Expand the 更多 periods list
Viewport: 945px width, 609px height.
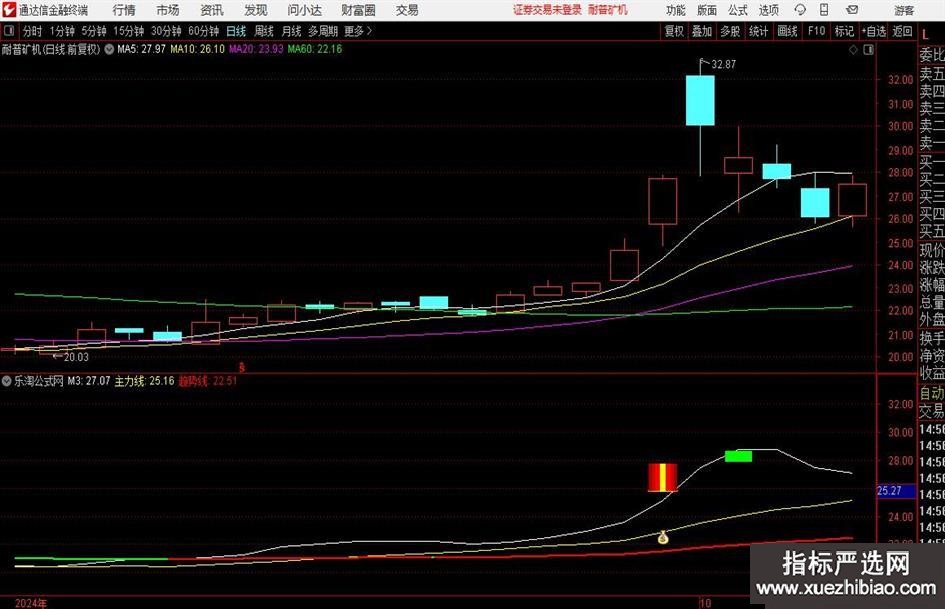coord(357,31)
